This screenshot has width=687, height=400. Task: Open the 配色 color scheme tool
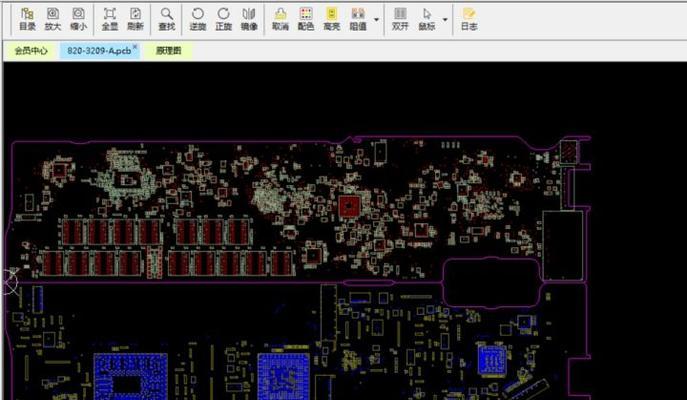point(306,19)
